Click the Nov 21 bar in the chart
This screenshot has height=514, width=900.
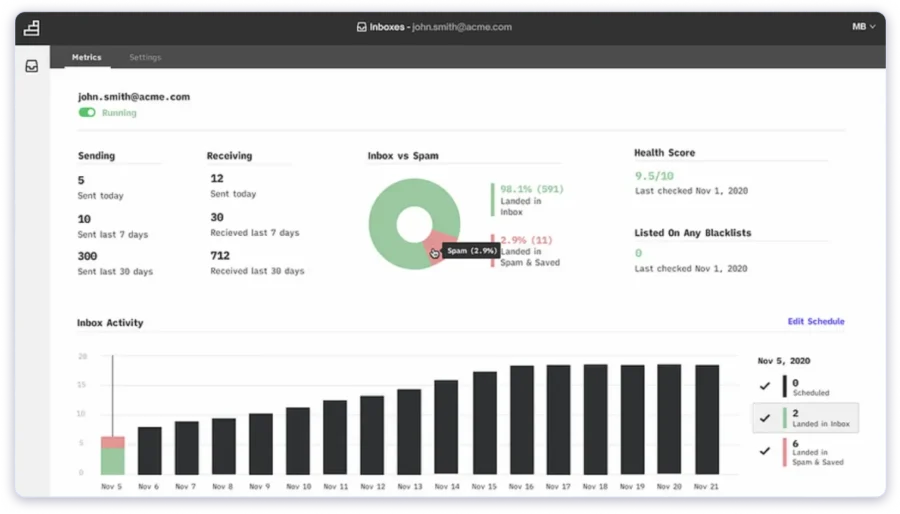click(706, 419)
